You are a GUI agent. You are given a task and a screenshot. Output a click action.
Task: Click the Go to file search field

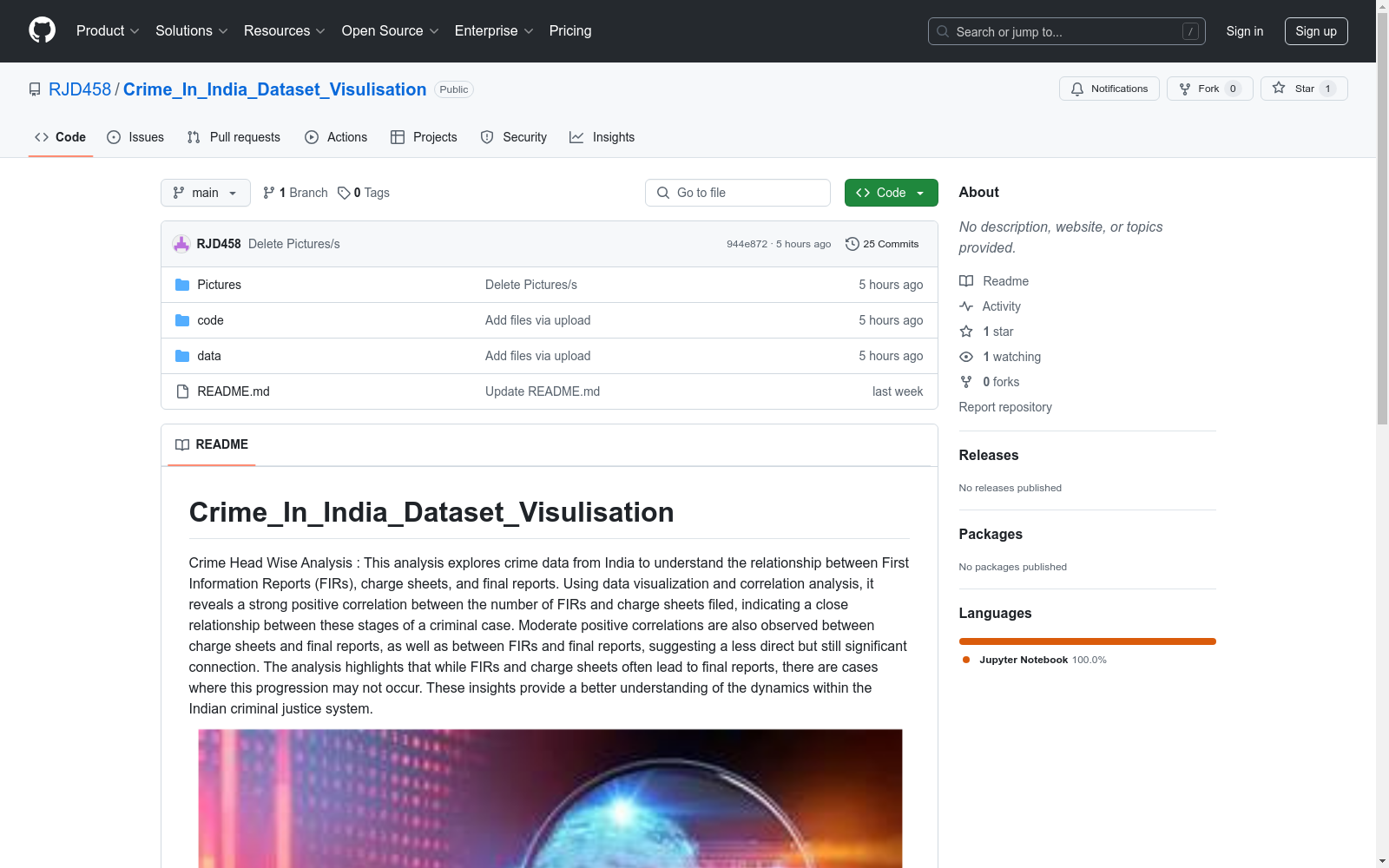coord(738,193)
